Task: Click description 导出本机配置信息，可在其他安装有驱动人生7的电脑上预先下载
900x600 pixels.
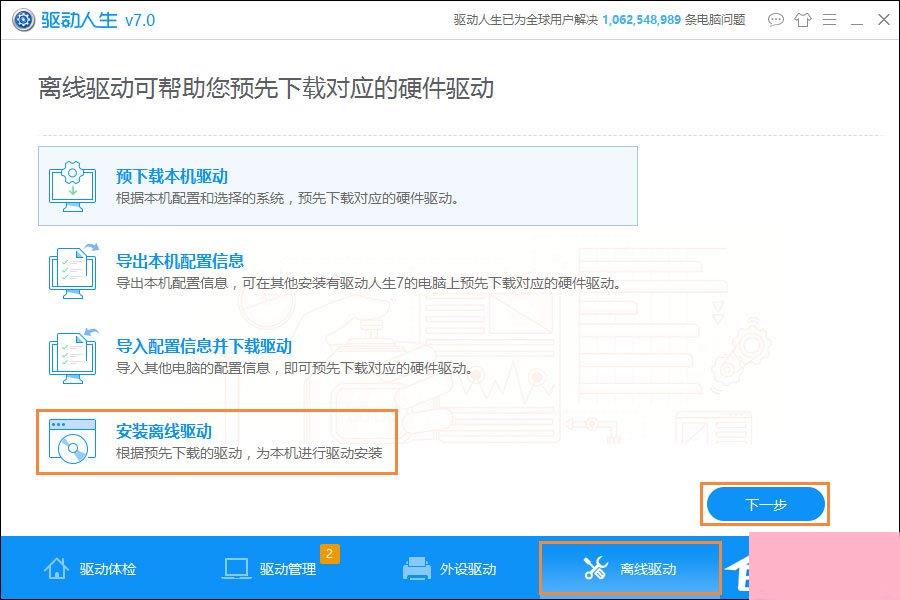Action: tap(368, 284)
